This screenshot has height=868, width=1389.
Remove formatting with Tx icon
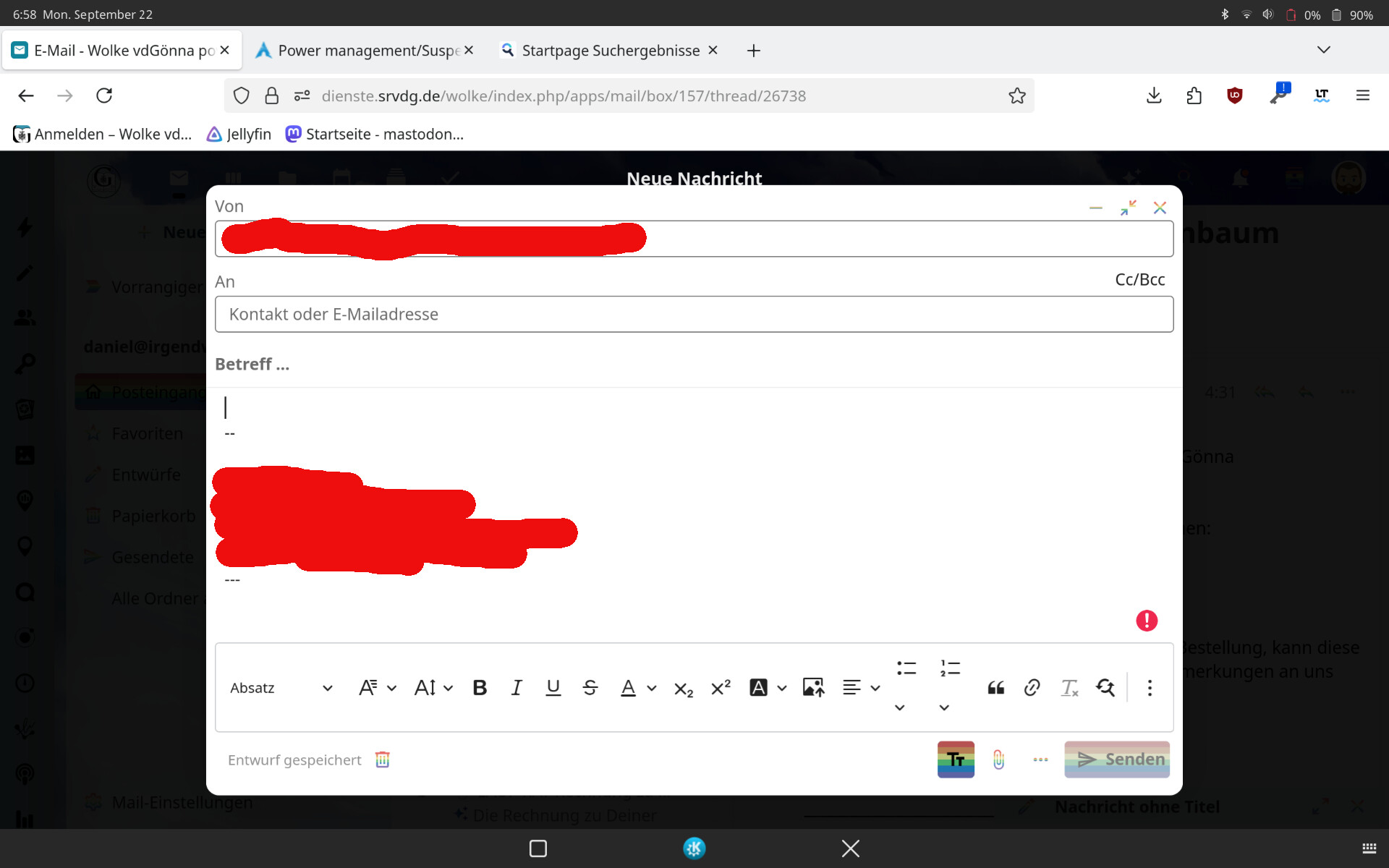(x=1069, y=688)
